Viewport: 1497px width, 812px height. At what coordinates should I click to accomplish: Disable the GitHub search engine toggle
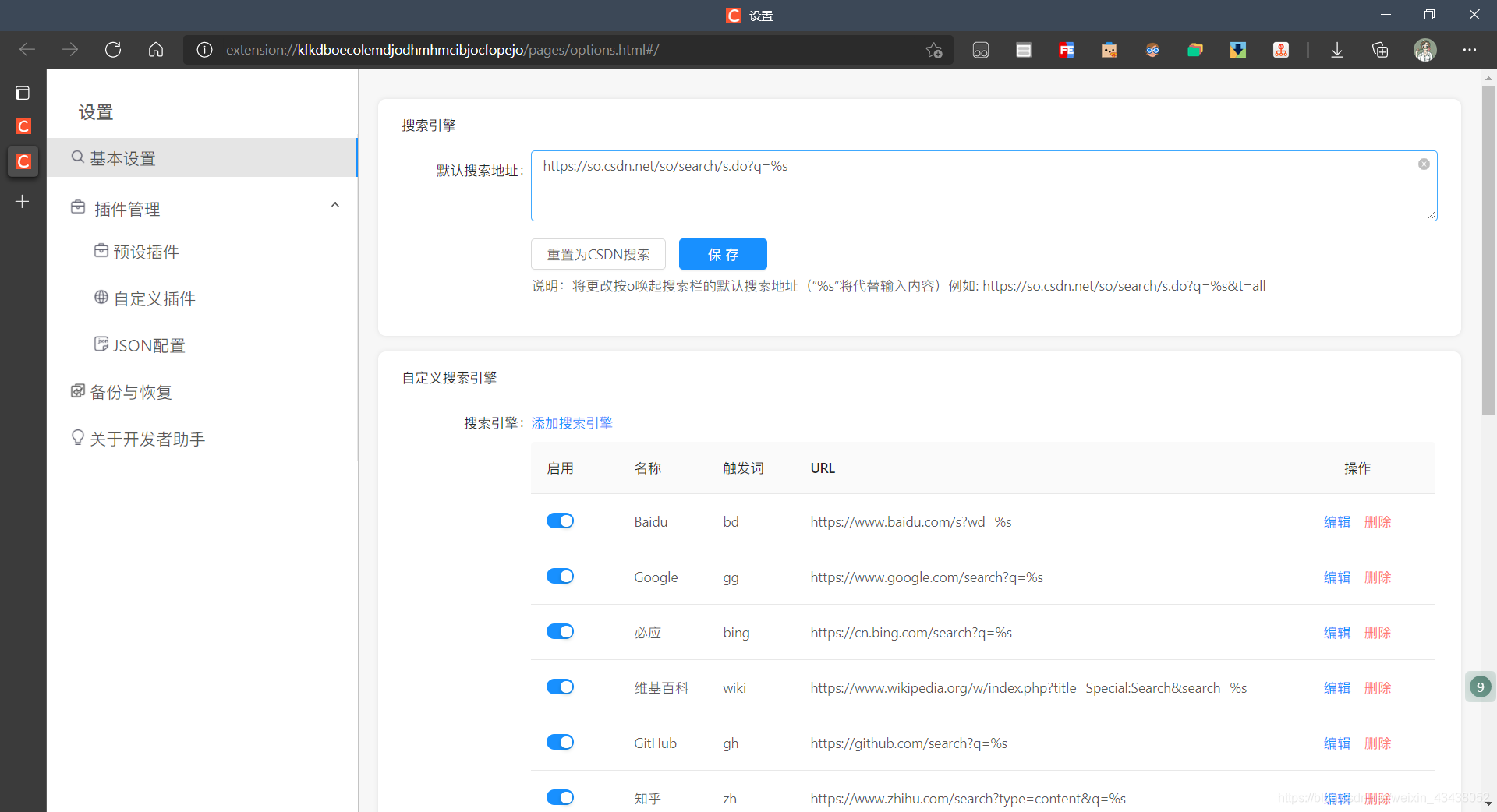point(560,742)
